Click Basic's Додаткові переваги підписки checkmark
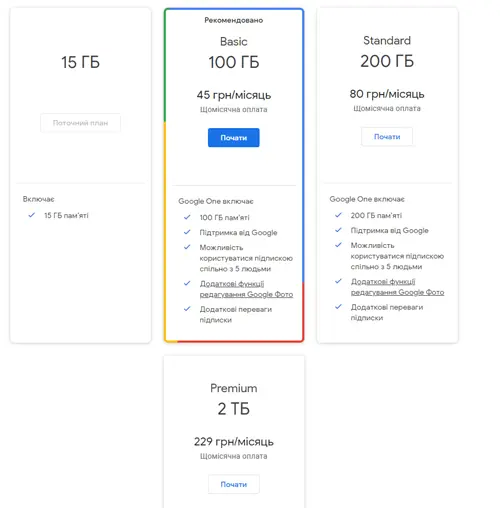Viewport: 500px width, 508px height. (x=187, y=309)
